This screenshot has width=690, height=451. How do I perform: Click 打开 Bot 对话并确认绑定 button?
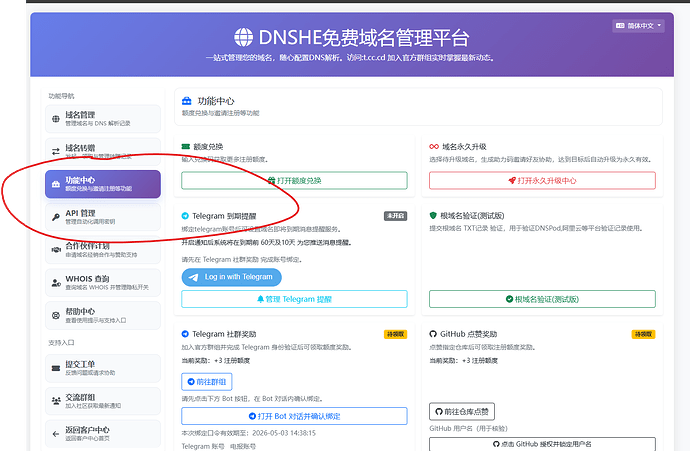click(294, 416)
